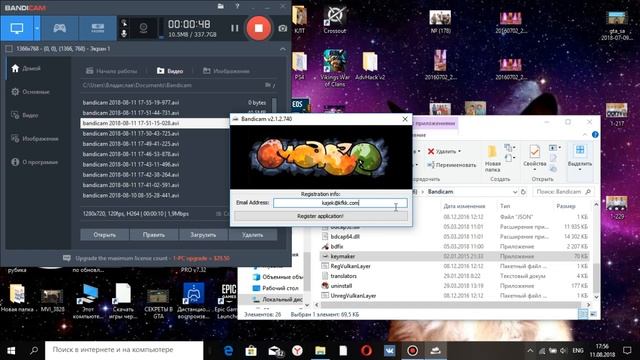The width and height of the screenshot is (640, 360).
Task: Click the taskbar search box
Action: coord(124,350)
